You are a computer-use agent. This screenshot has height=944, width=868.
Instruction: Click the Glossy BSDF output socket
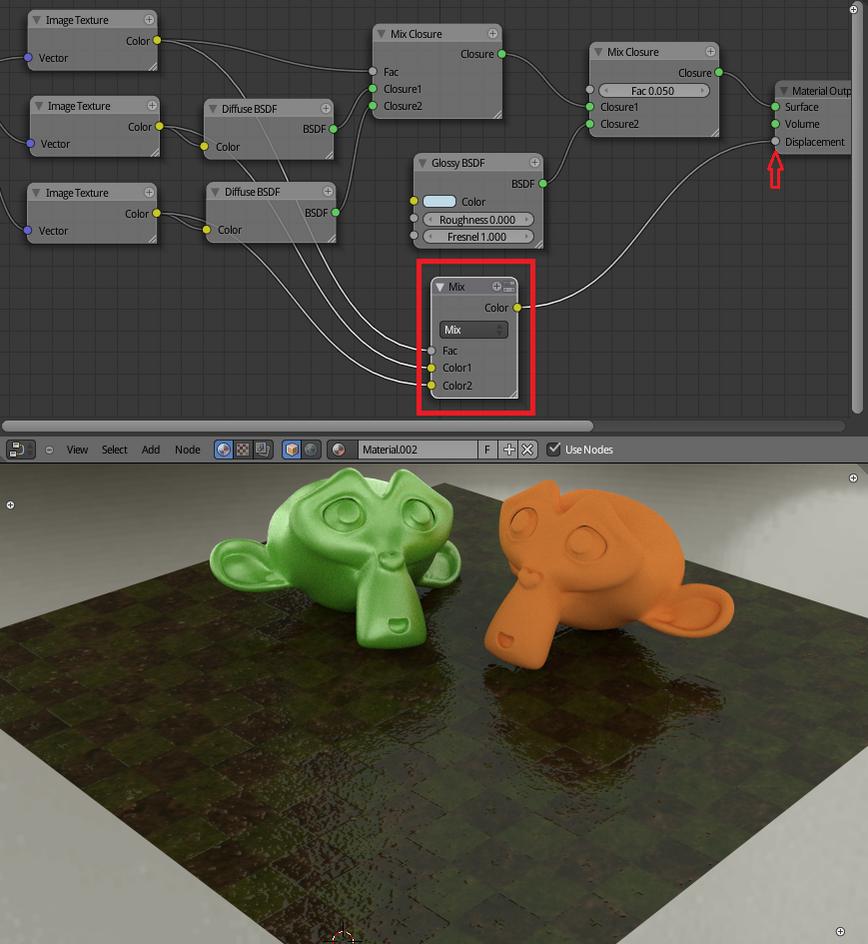543,183
